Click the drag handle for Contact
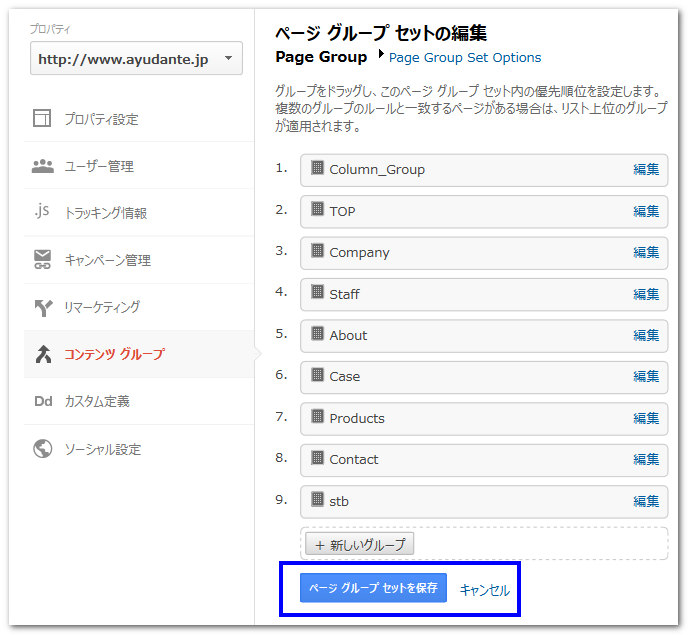The image size is (688, 635). (317, 458)
